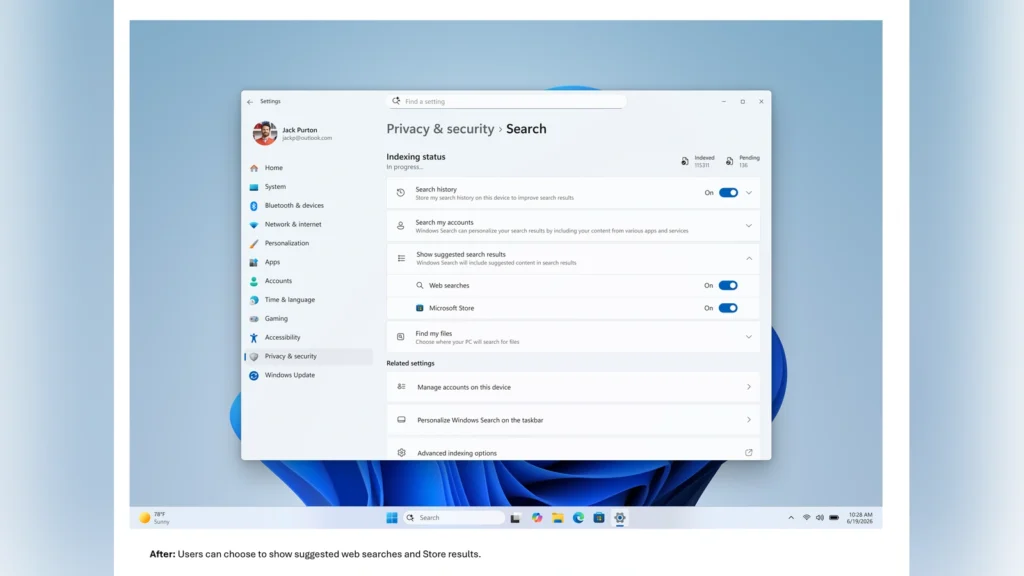Click the taskbar Search box
Screen dimensions: 1024x576
click(455, 518)
